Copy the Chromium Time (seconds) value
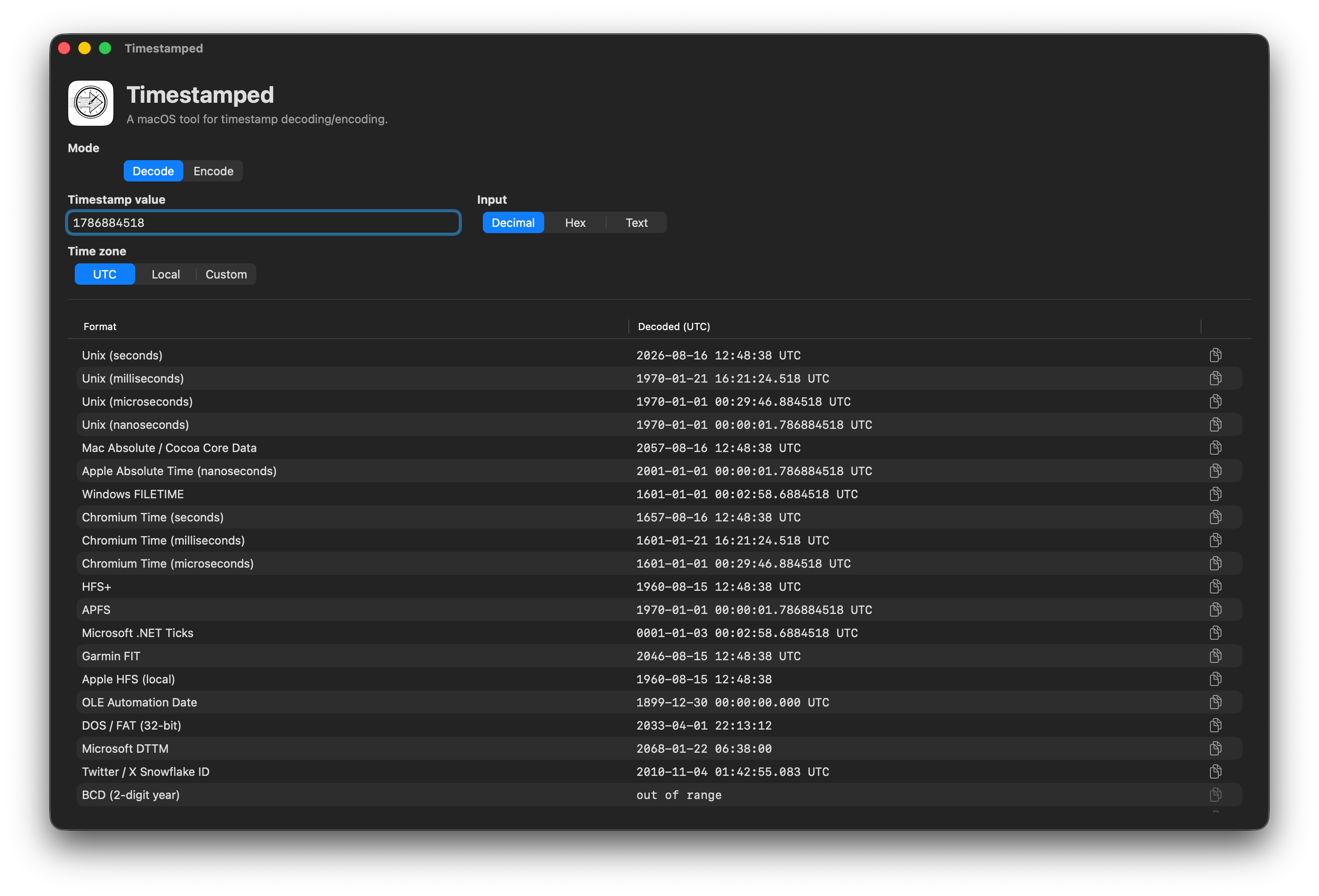The image size is (1319, 896). (1215, 517)
